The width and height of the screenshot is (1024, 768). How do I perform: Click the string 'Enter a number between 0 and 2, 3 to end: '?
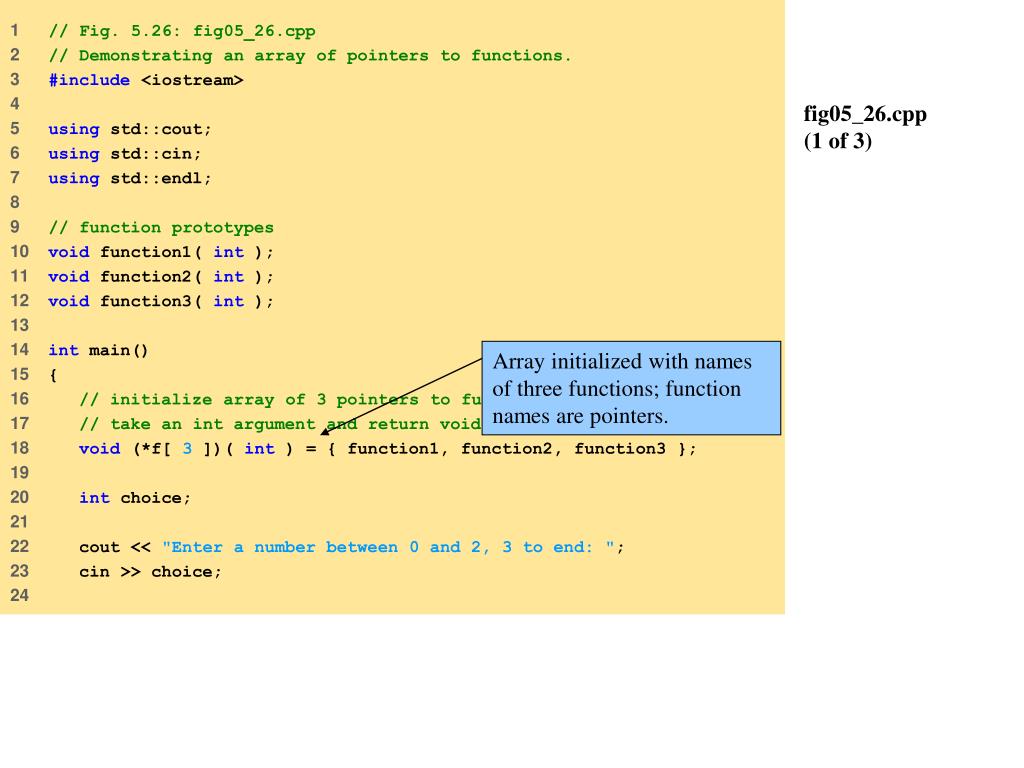pos(389,547)
